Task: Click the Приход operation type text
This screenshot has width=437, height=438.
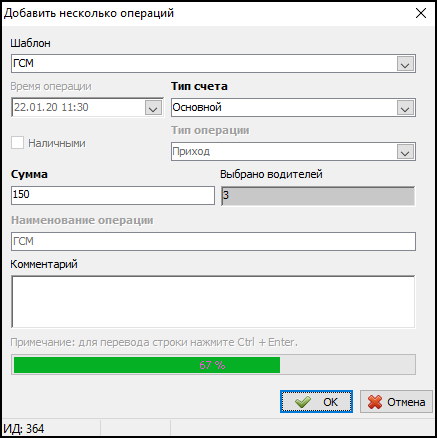Action: click(191, 152)
